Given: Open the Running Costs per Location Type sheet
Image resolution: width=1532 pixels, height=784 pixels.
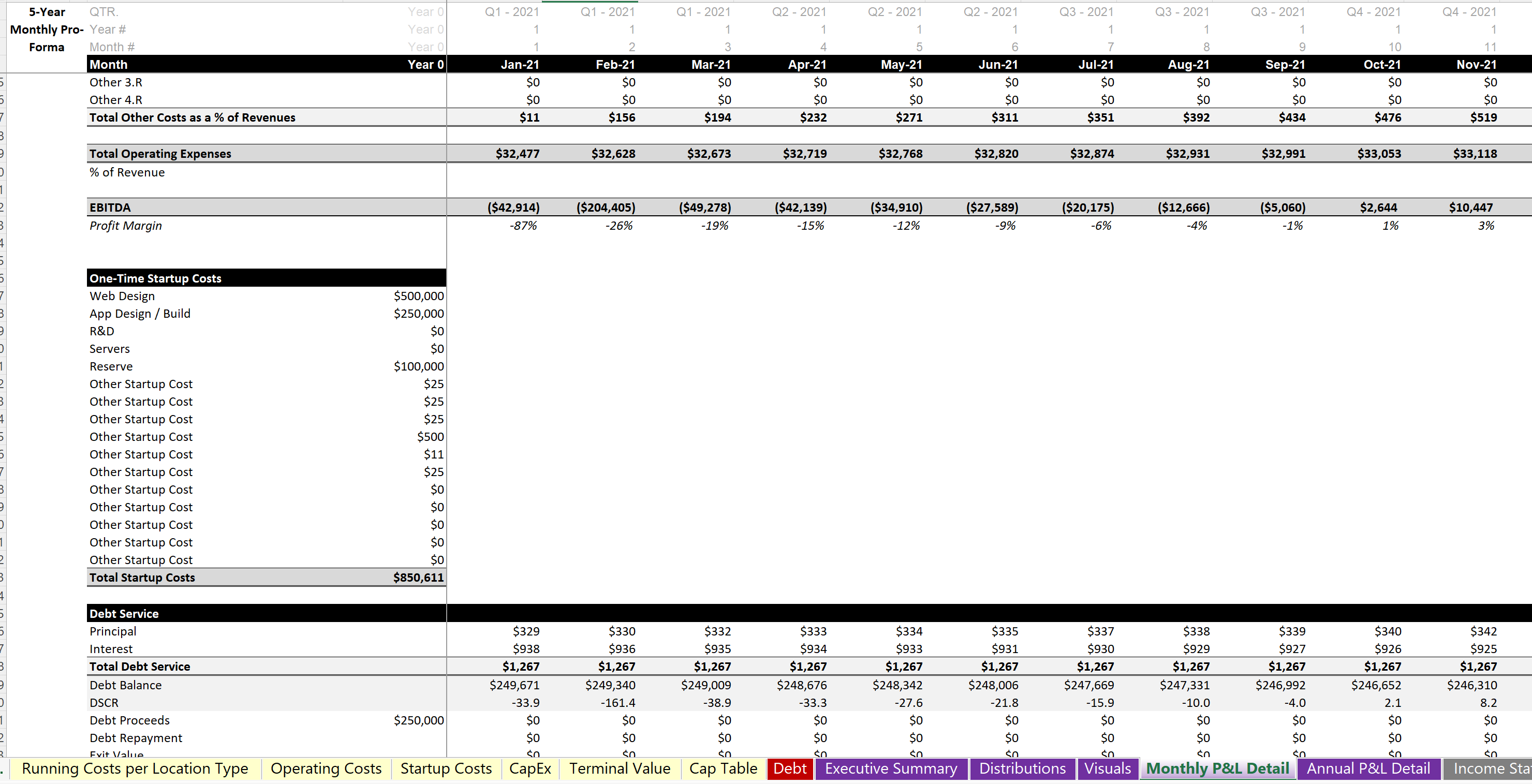Looking at the screenshot, I should tap(135, 768).
